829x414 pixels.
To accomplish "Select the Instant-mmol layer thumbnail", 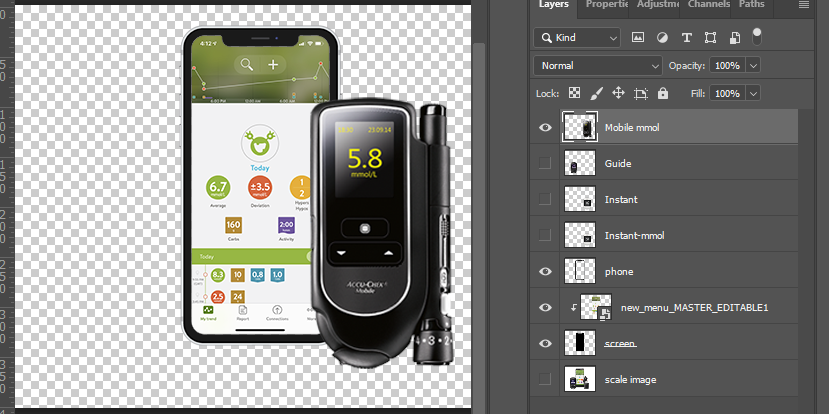I will point(580,235).
